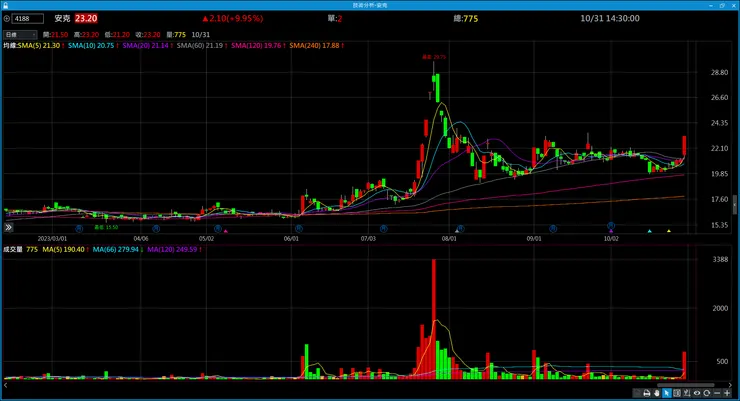Image resolution: width=740 pixels, height=401 pixels.
Task: Click the stock name 安克
Action: point(62,18)
